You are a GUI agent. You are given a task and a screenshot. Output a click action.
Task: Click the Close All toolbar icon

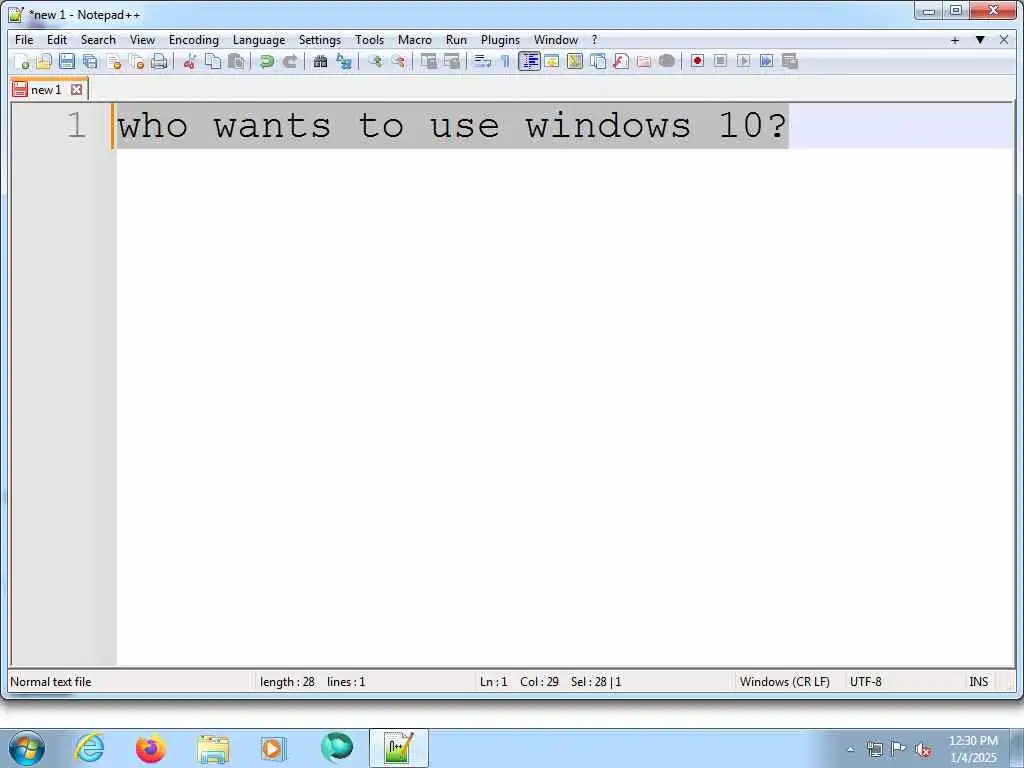pyautogui.click(x=136, y=61)
